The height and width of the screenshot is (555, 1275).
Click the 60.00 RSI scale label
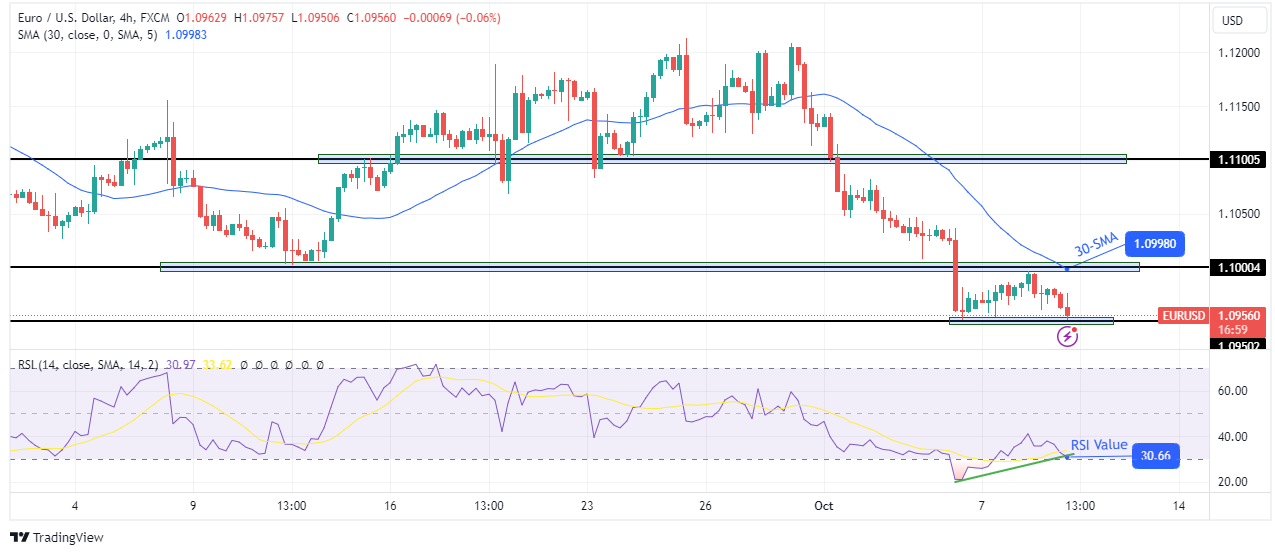[1231, 390]
